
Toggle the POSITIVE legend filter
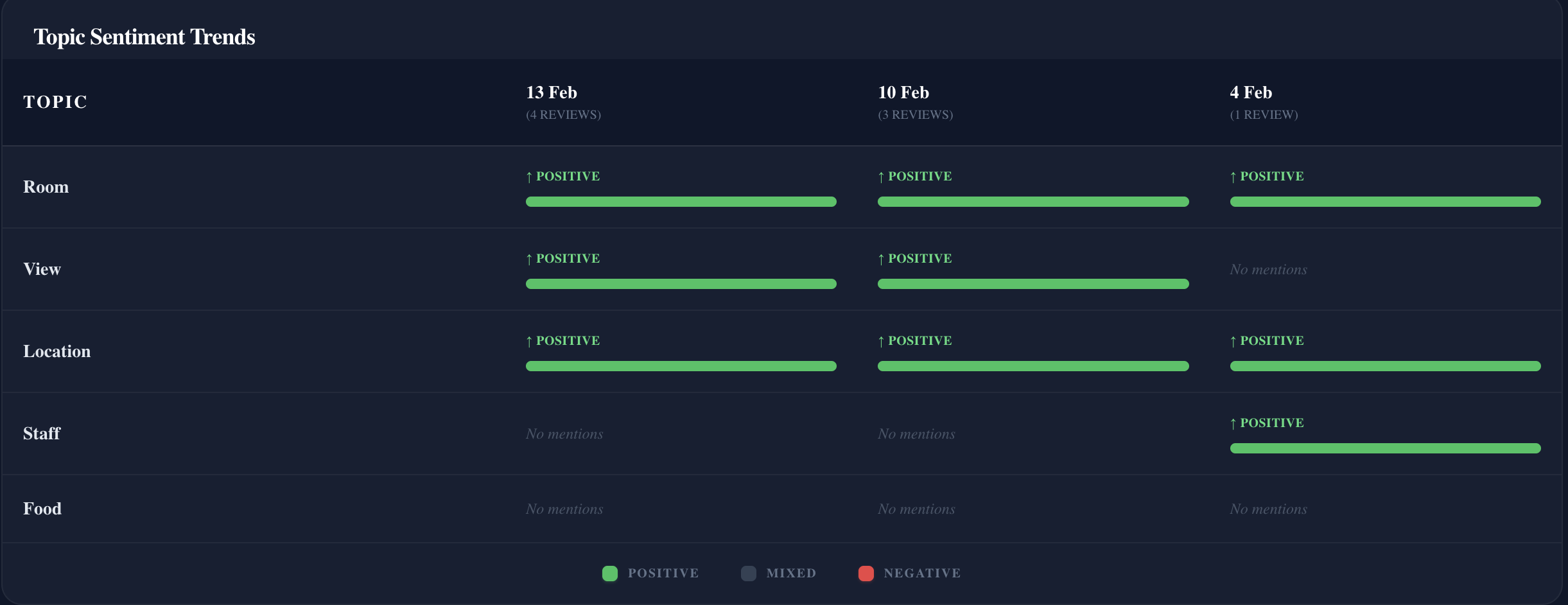(x=650, y=573)
